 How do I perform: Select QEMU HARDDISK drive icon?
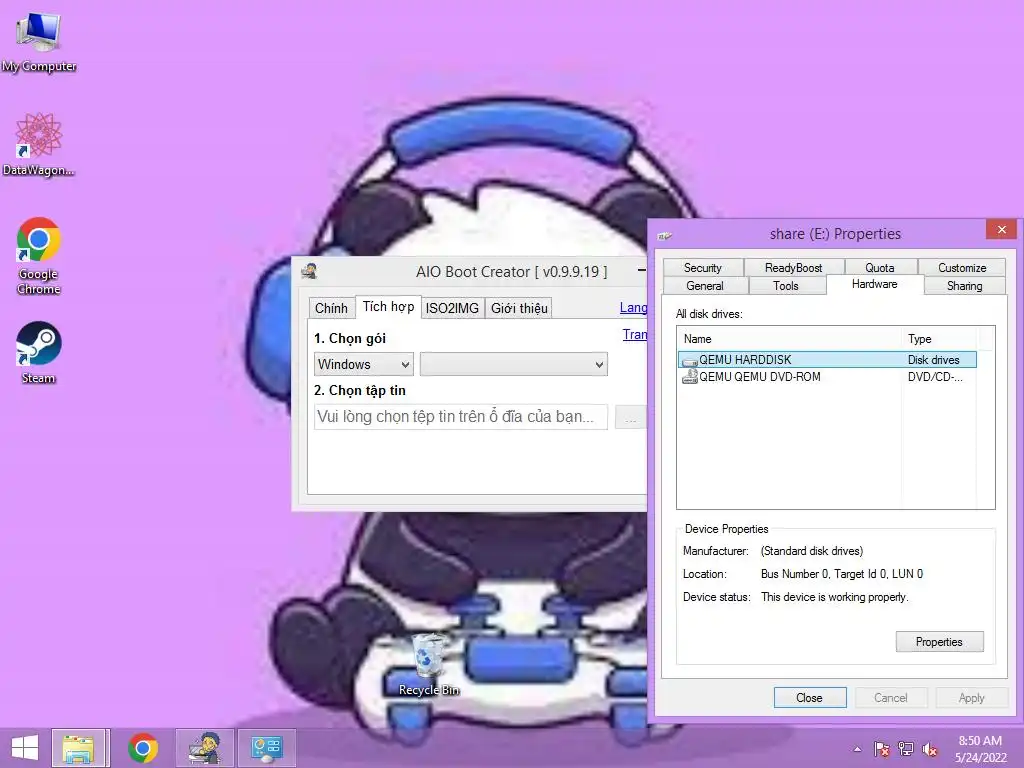pos(690,360)
